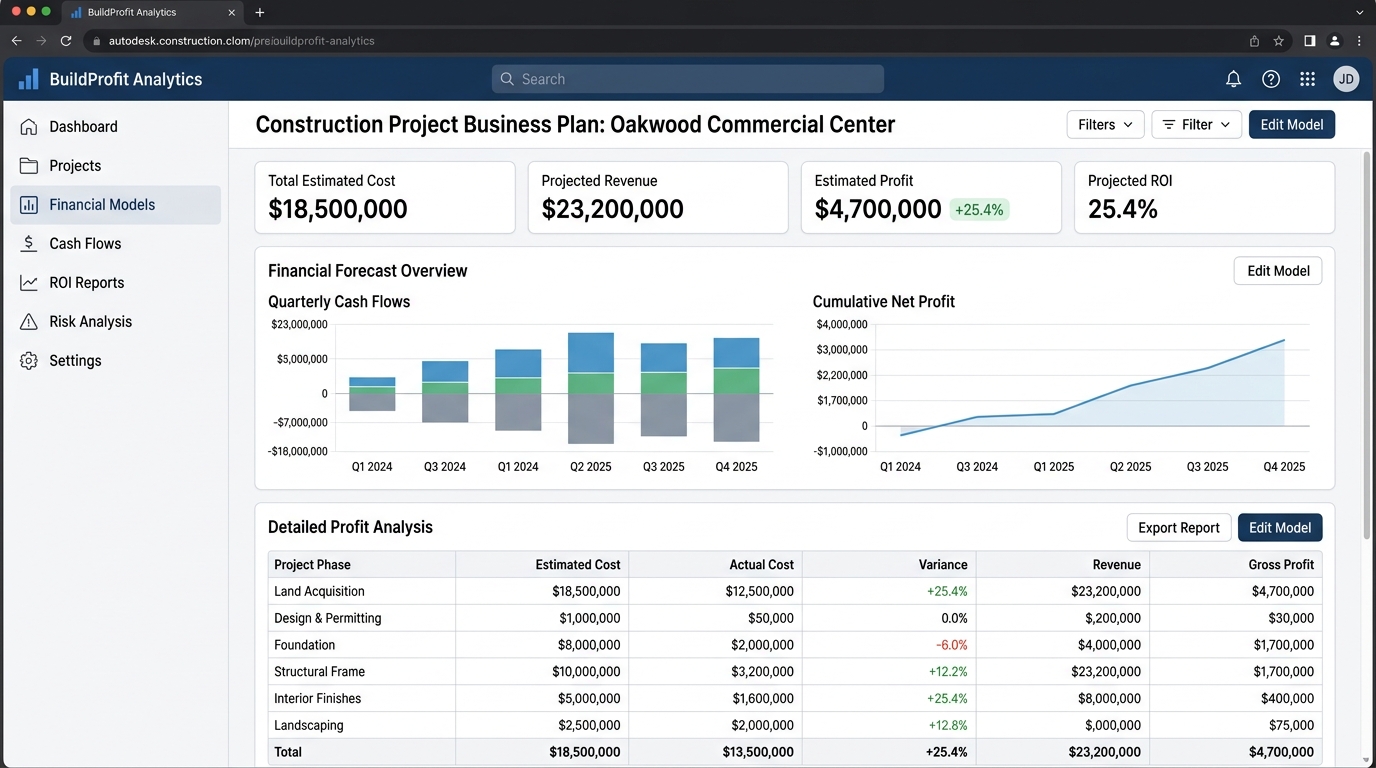The width and height of the screenshot is (1376, 768).
Task: Open the apps grid launcher icon
Action: point(1307,79)
